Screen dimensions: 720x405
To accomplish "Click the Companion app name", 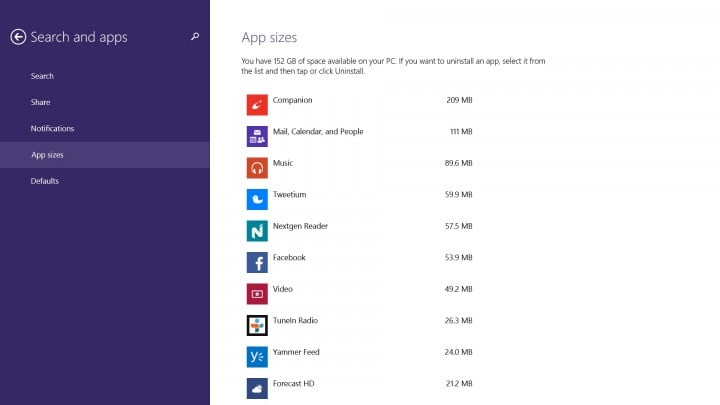I will [x=292, y=100].
